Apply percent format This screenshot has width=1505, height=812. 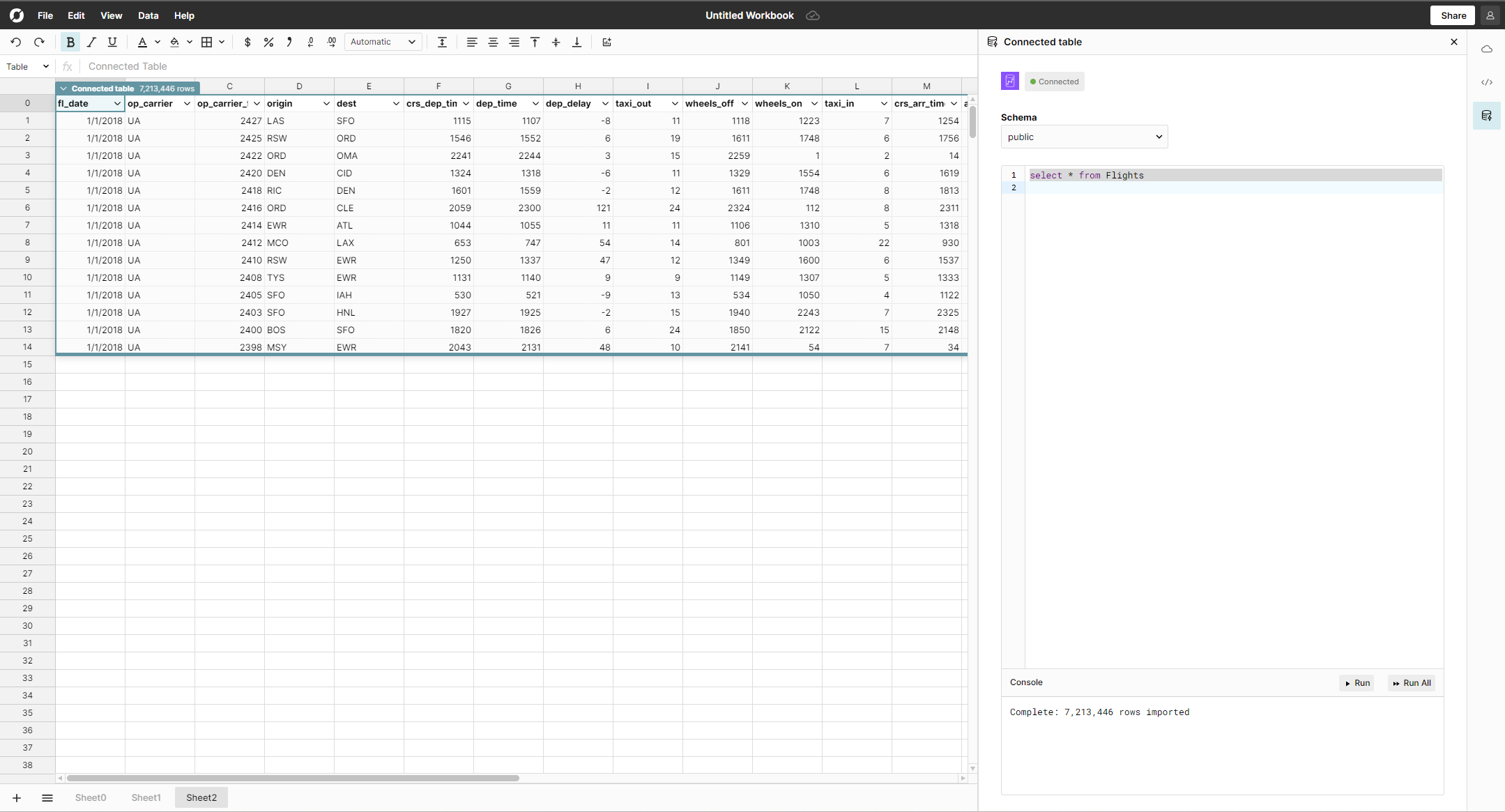[x=268, y=42]
